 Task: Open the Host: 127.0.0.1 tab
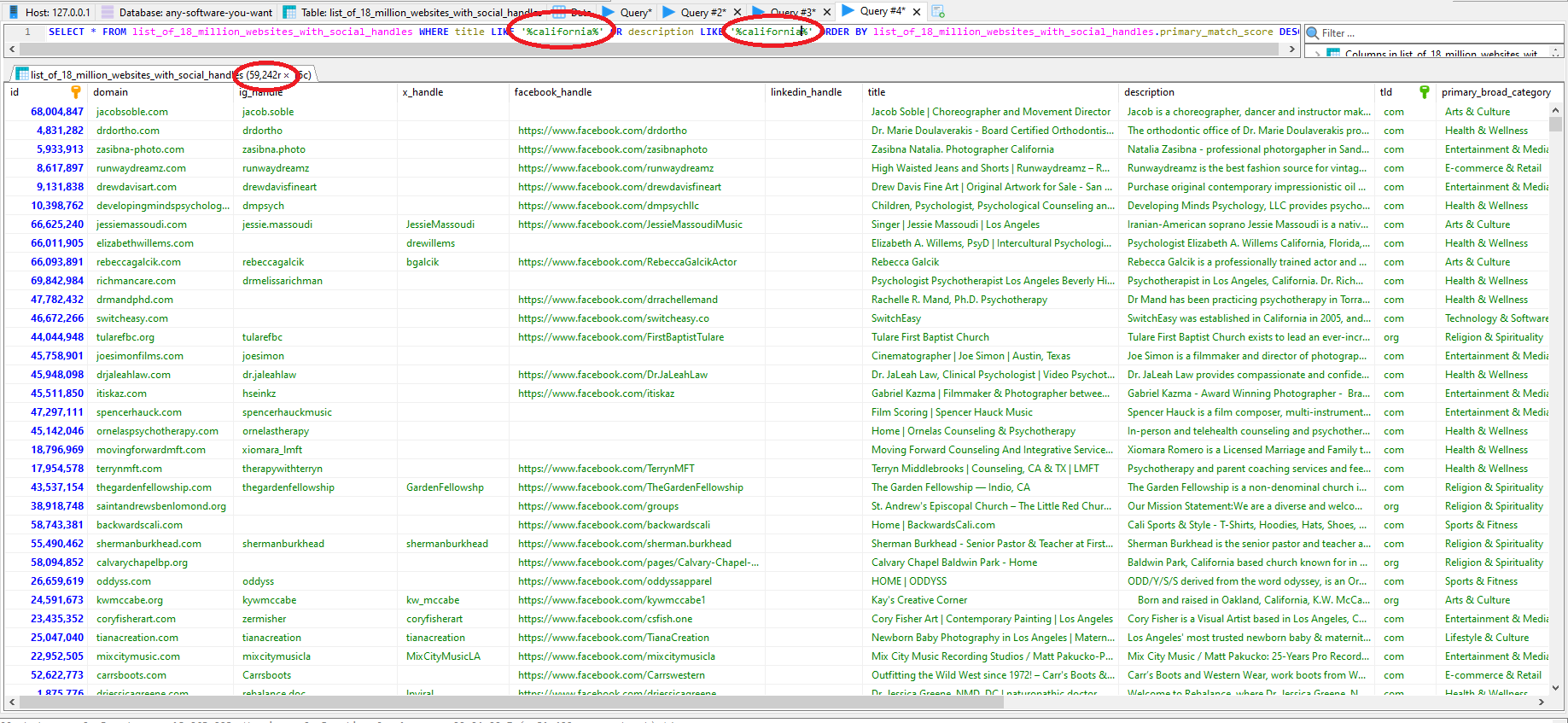48,12
